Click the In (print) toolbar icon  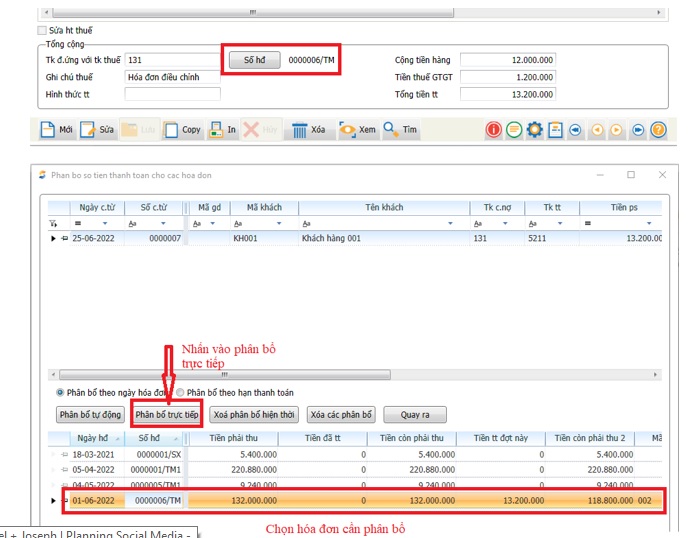click(x=216, y=130)
